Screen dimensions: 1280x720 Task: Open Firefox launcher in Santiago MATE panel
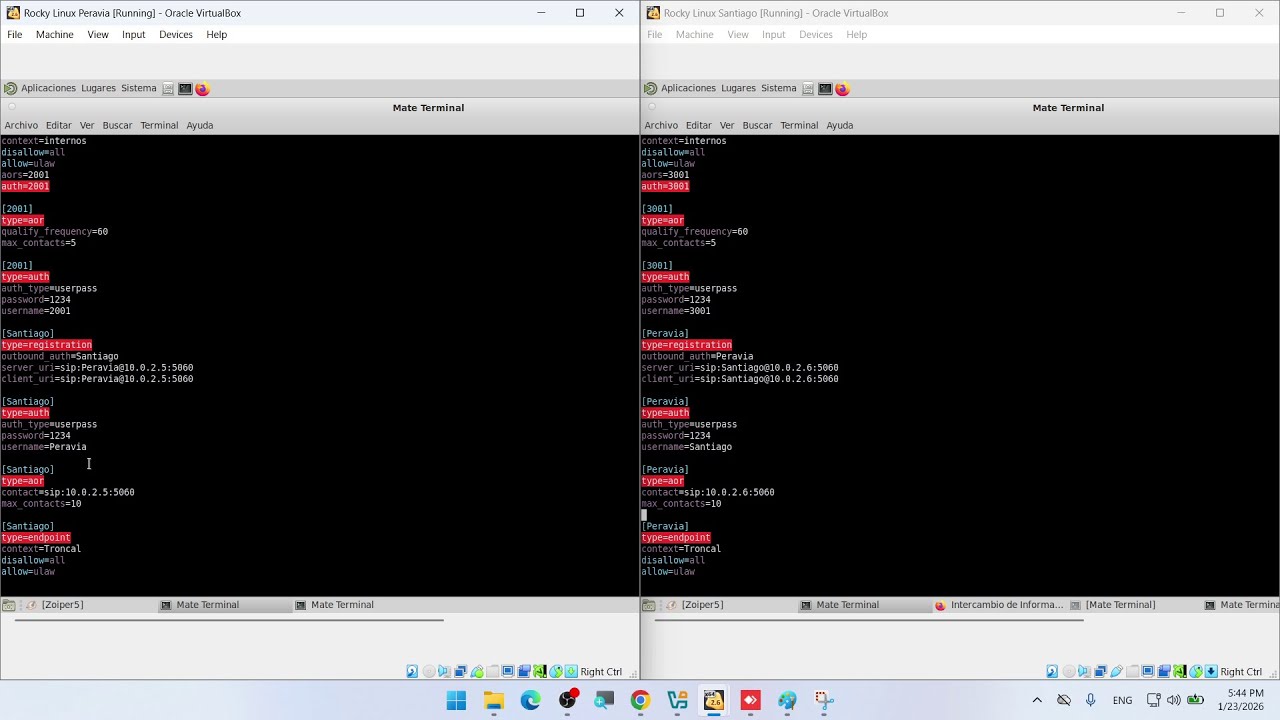coord(842,88)
